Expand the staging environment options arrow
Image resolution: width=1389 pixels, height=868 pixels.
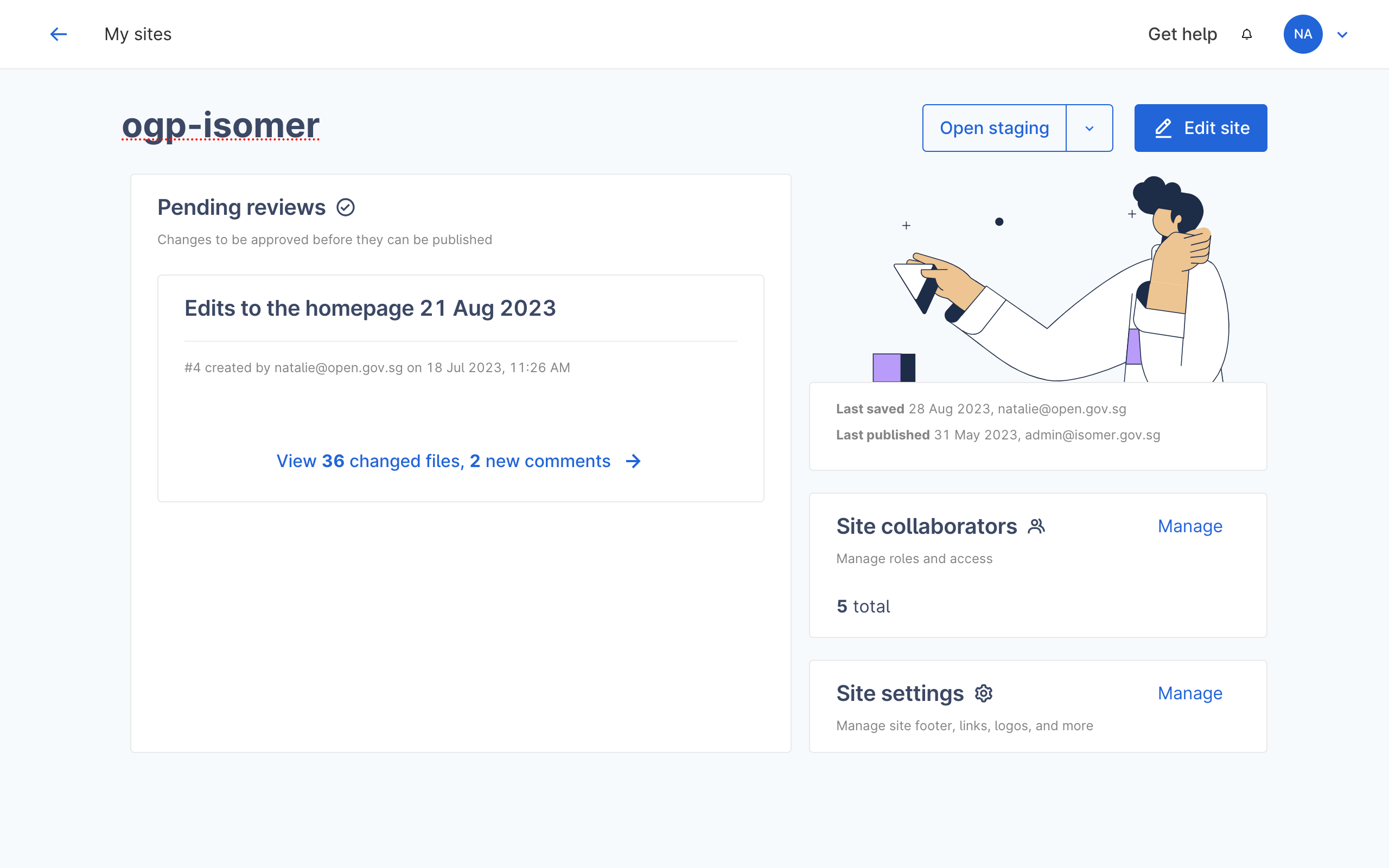click(1090, 128)
